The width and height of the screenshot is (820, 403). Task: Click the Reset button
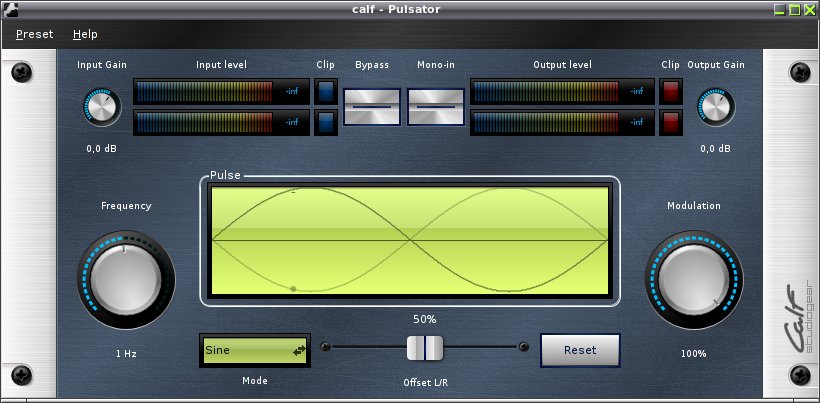pyautogui.click(x=580, y=350)
